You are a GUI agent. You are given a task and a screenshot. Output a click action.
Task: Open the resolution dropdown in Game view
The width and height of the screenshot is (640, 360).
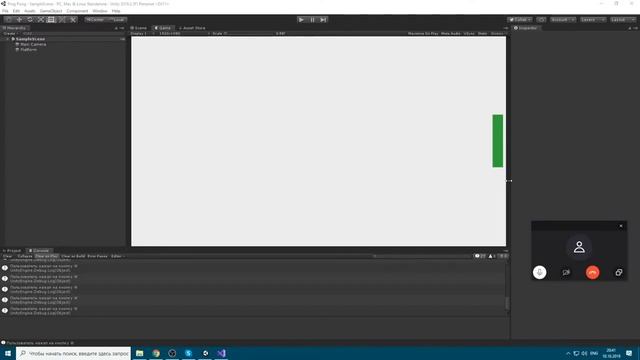pos(184,33)
